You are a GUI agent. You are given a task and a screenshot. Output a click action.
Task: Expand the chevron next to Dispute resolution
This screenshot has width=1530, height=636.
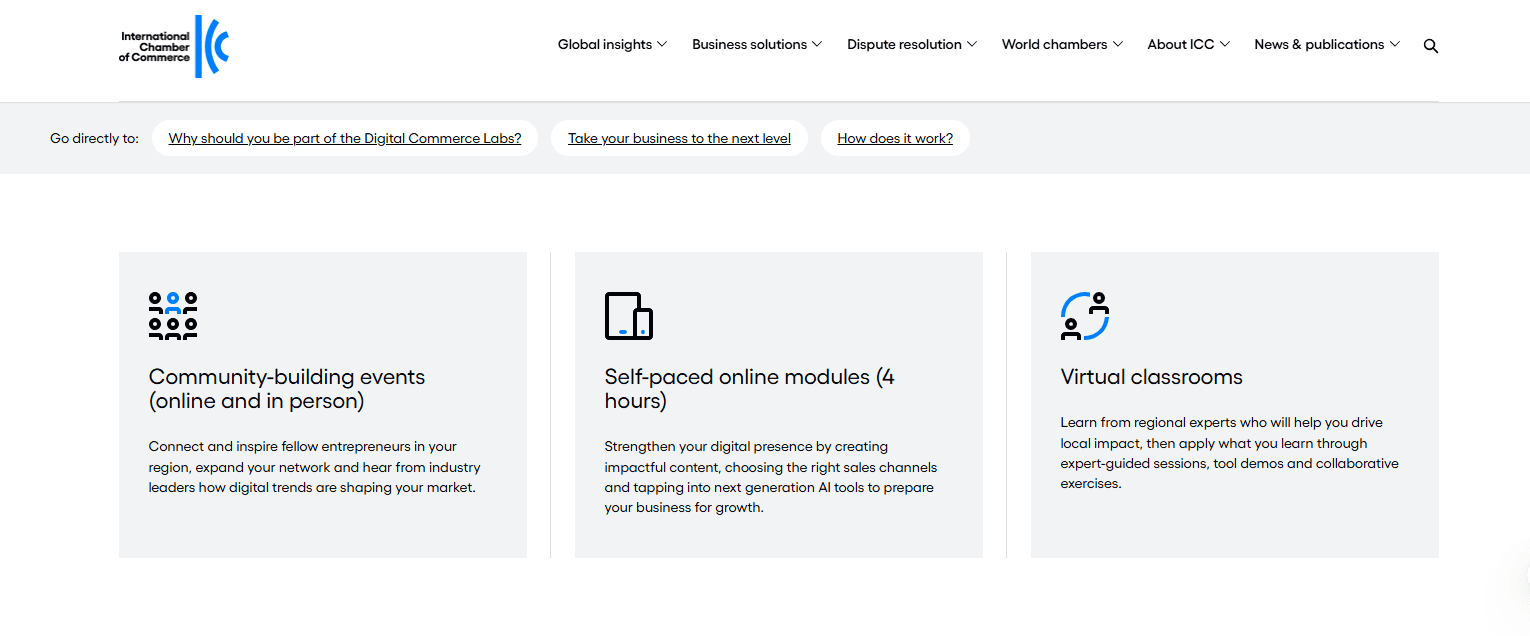tap(971, 44)
